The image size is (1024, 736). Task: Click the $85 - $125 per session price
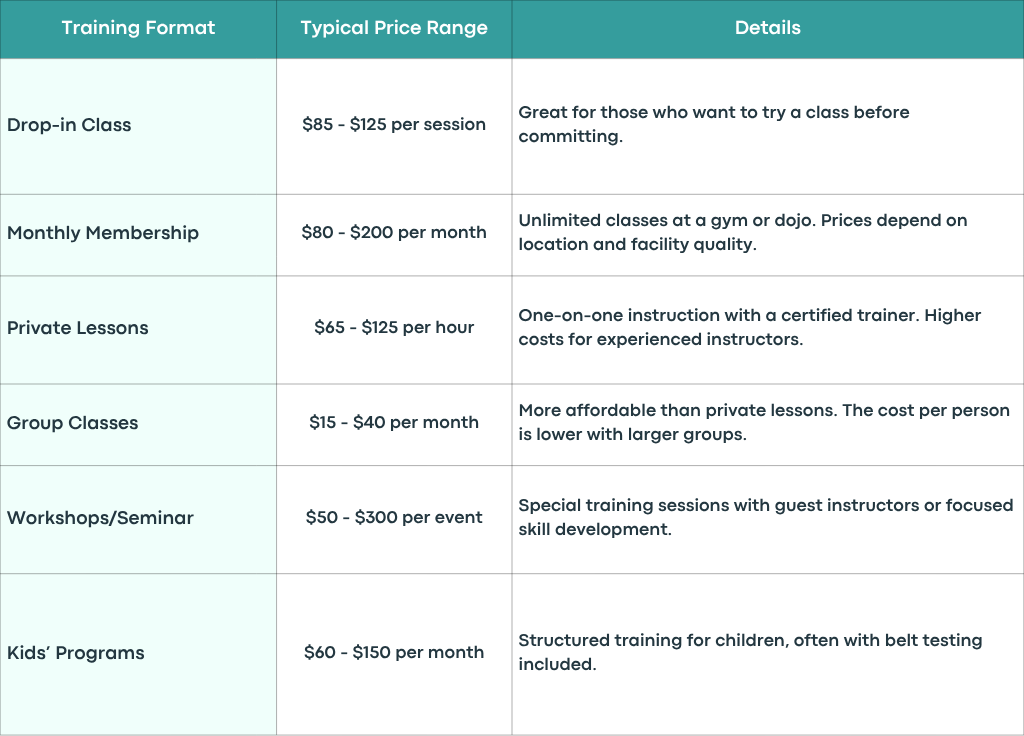[394, 124]
